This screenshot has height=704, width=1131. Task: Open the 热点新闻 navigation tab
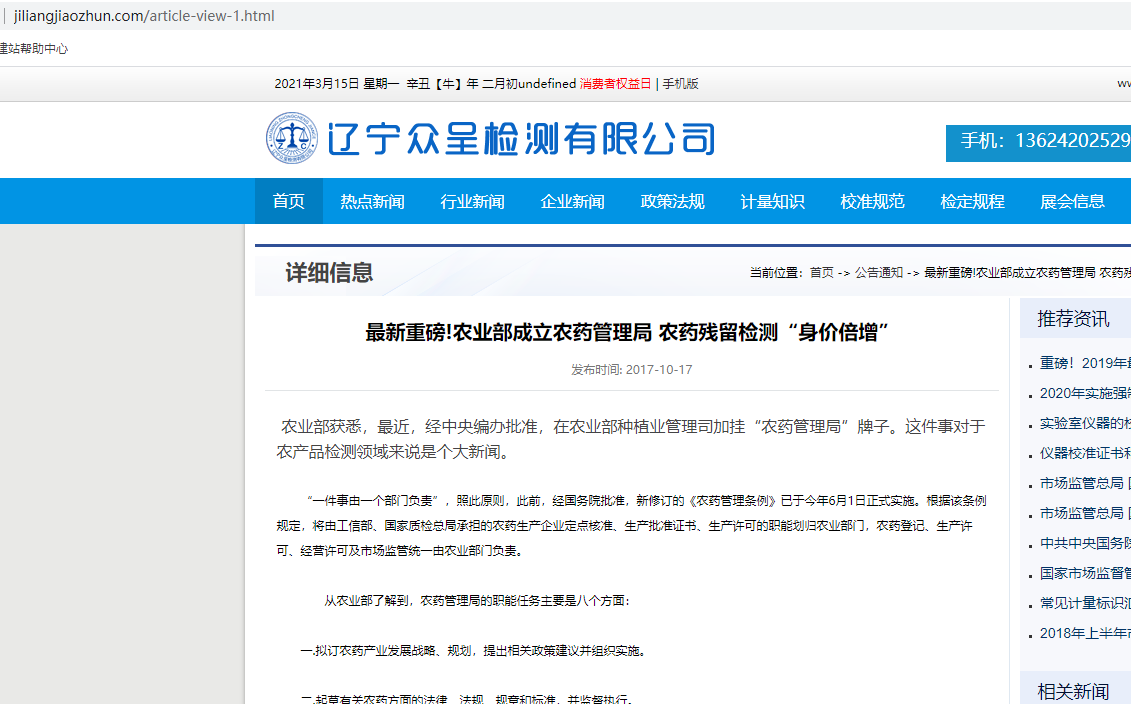tap(372, 201)
